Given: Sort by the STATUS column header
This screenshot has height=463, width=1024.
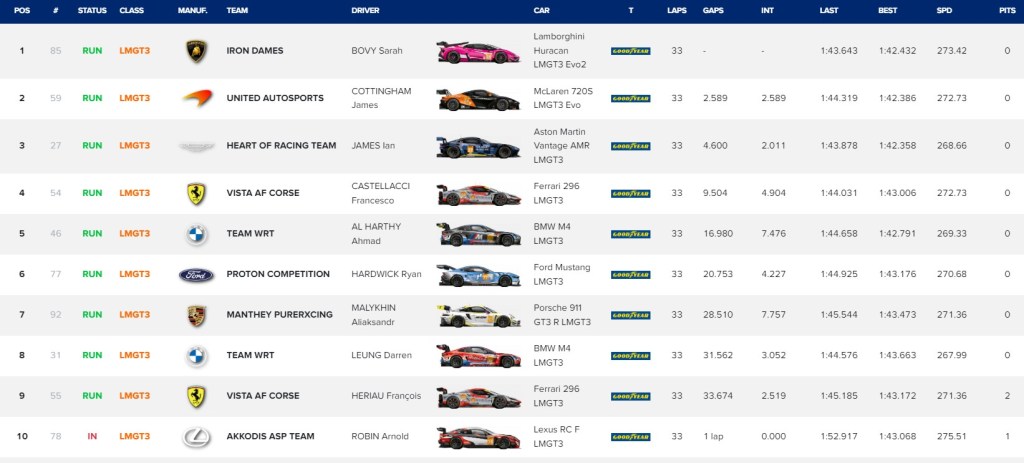Looking at the screenshot, I should (92, 10).
